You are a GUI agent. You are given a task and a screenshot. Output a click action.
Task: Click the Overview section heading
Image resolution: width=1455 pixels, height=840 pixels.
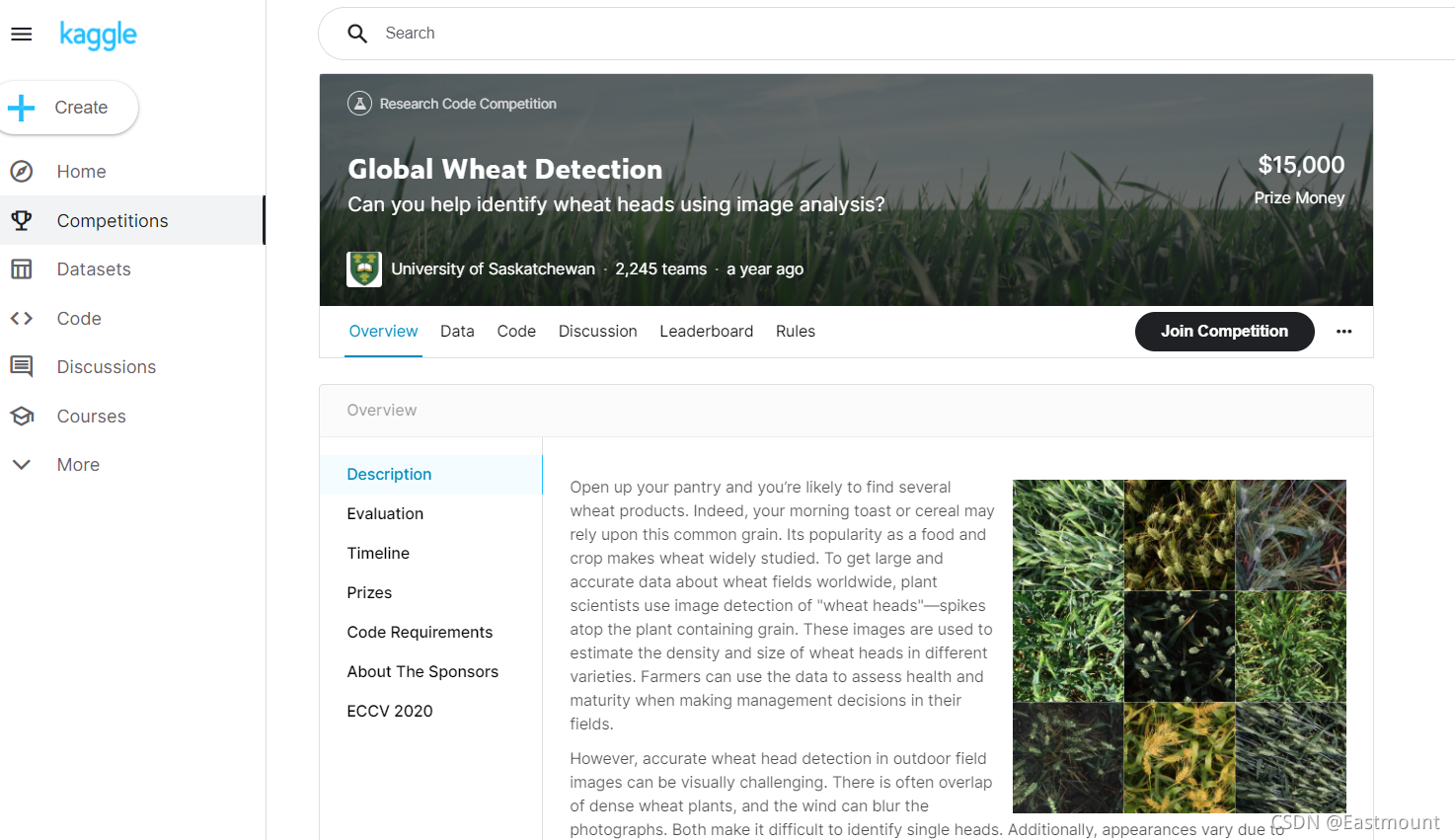381,411
